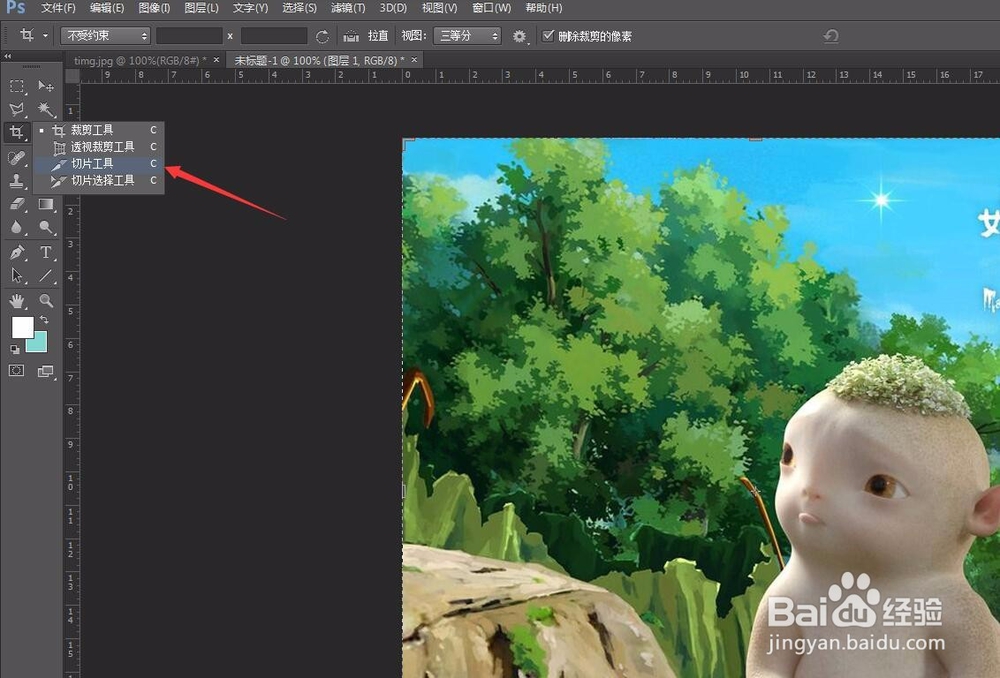Choose 切片工具 from the crop tool flyout
The height and width of the screenshot is (678, 1000).
[93, 163]
